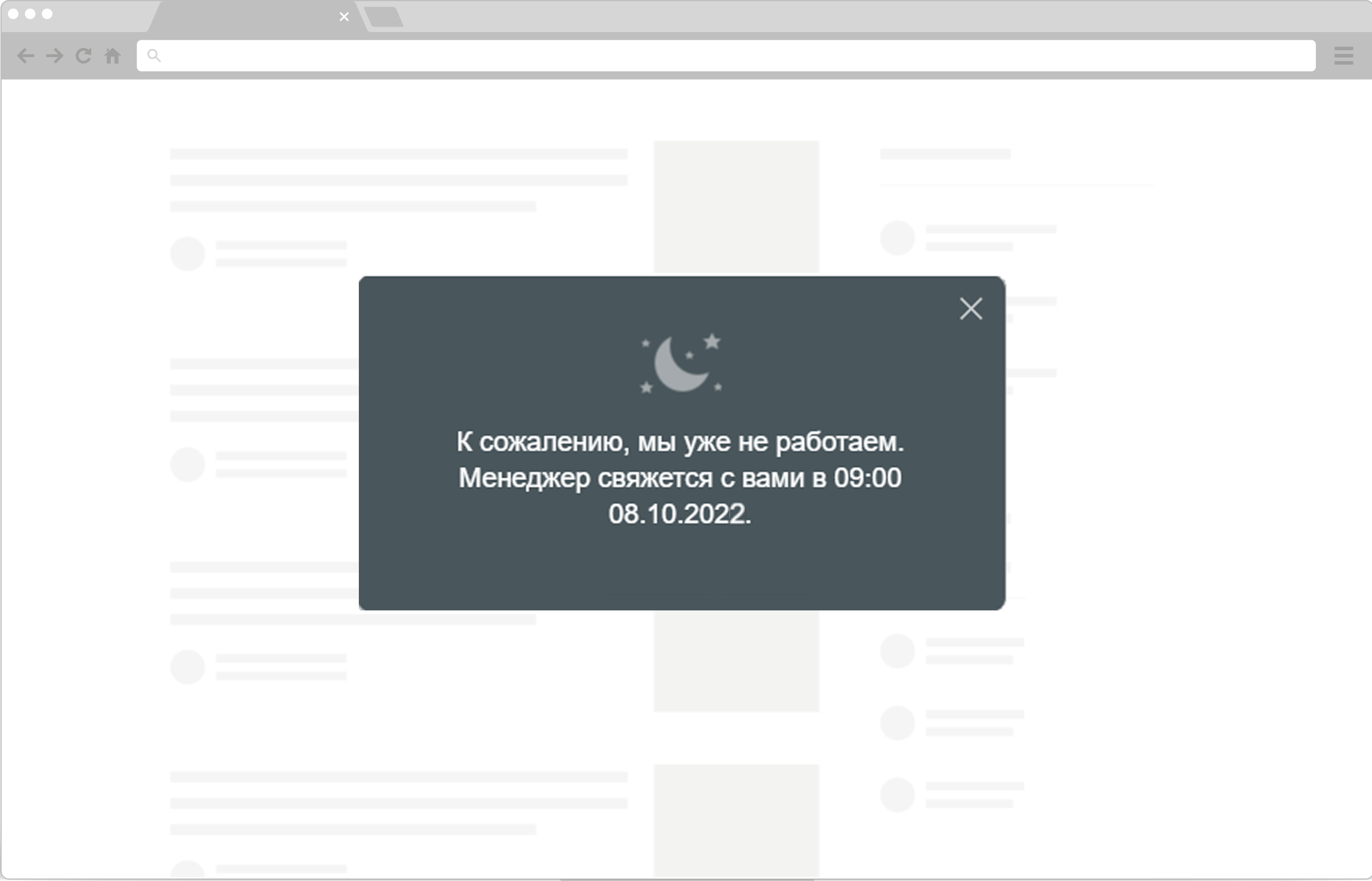Click the 'К сожалению, мы уже не работаем' text
1372x881 pixels.
point(680,442)
